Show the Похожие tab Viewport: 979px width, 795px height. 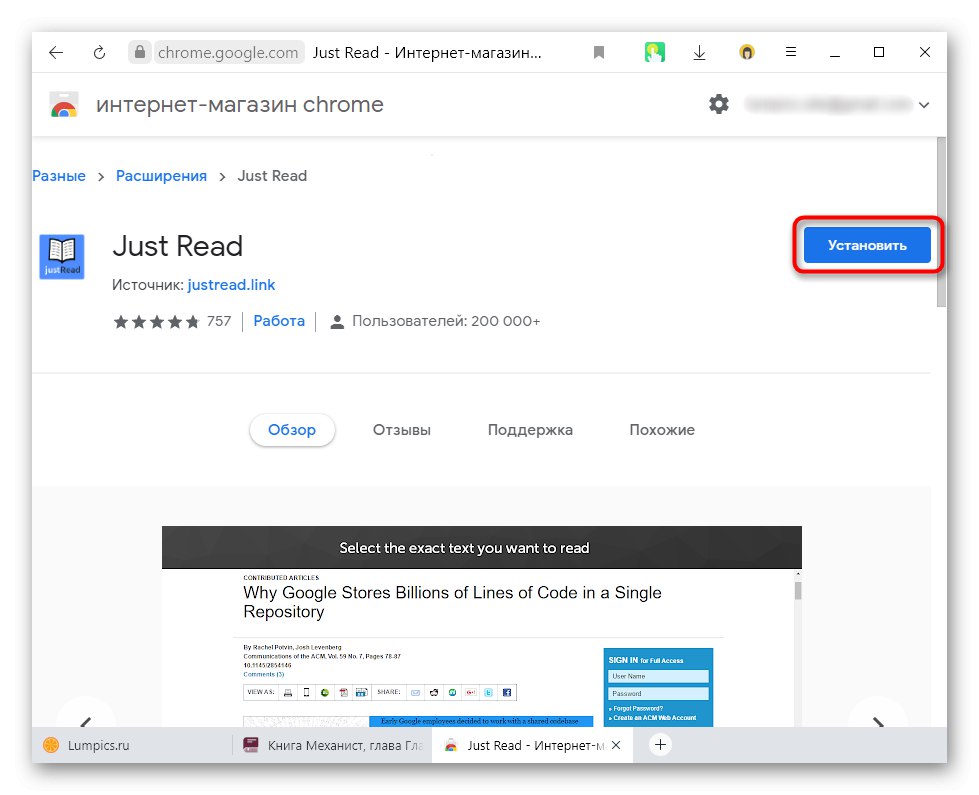662,430
